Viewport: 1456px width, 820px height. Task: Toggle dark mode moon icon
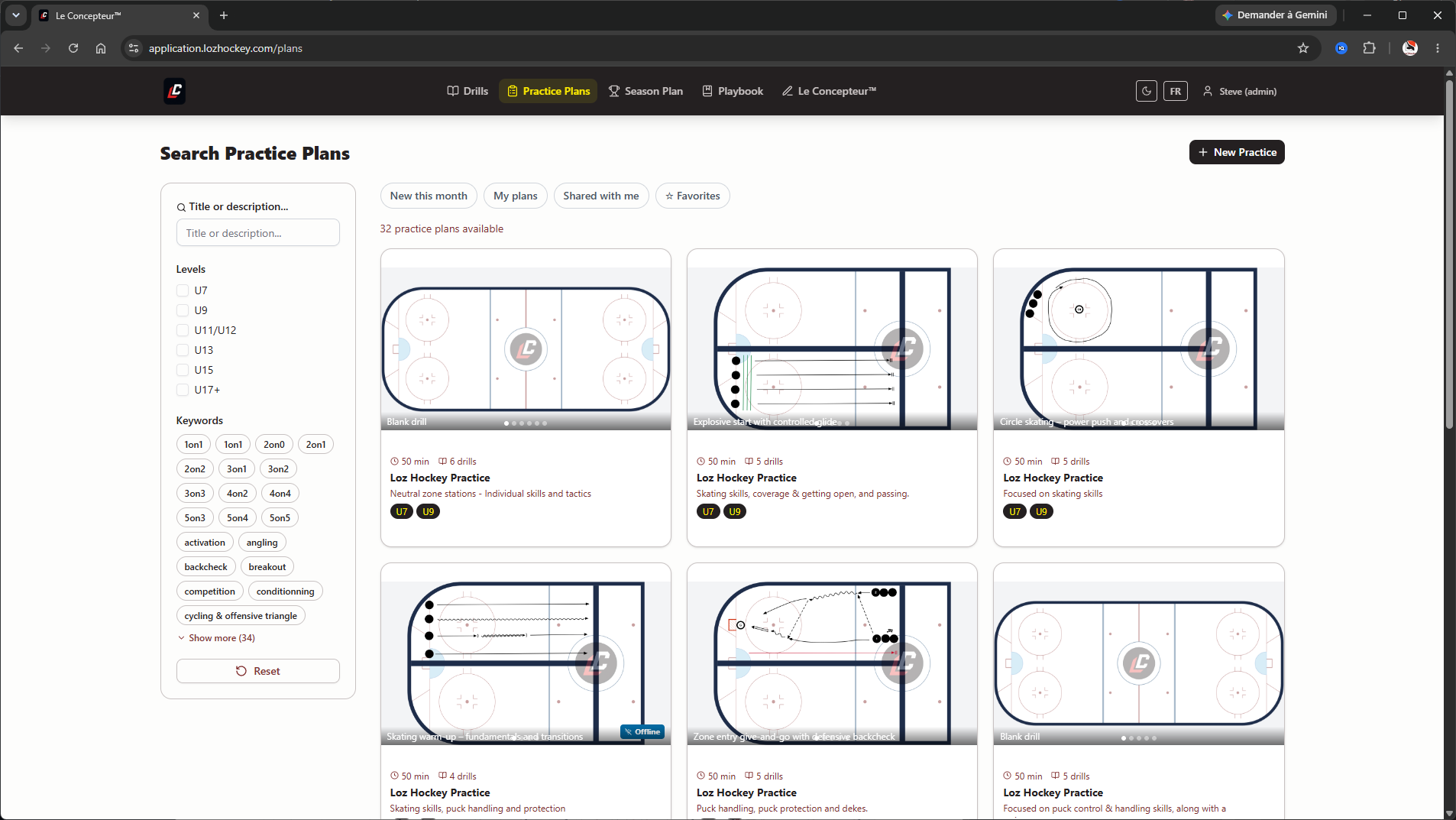pyautogui.click(x=1146, y=91)
